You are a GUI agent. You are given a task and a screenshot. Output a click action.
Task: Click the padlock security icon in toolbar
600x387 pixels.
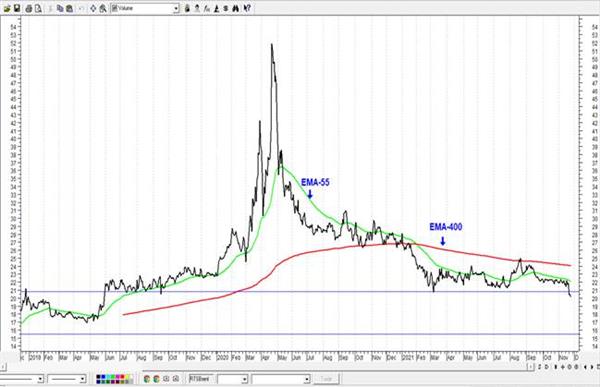(x=187, y=8)
